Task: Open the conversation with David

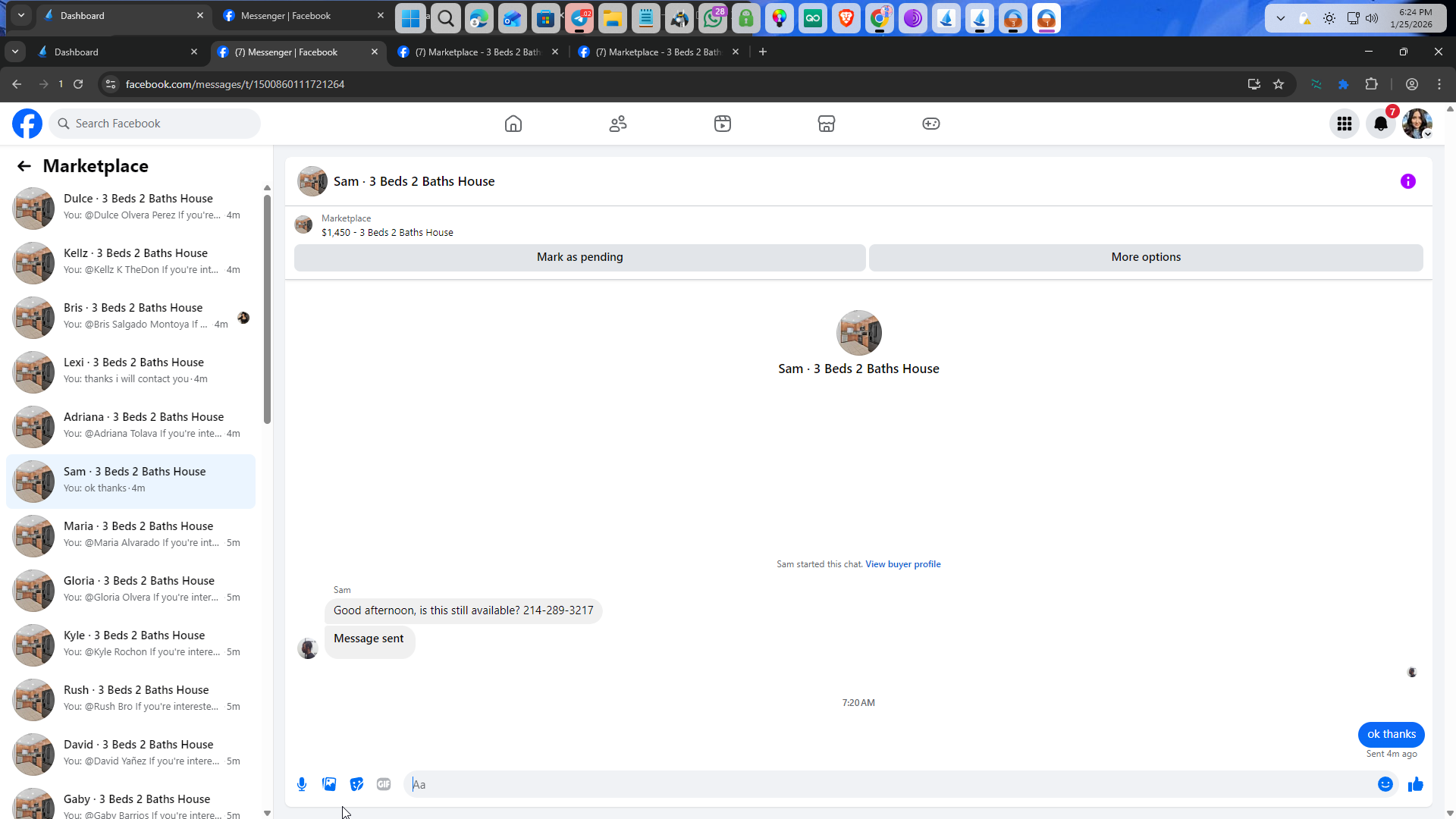Action: 130,755
